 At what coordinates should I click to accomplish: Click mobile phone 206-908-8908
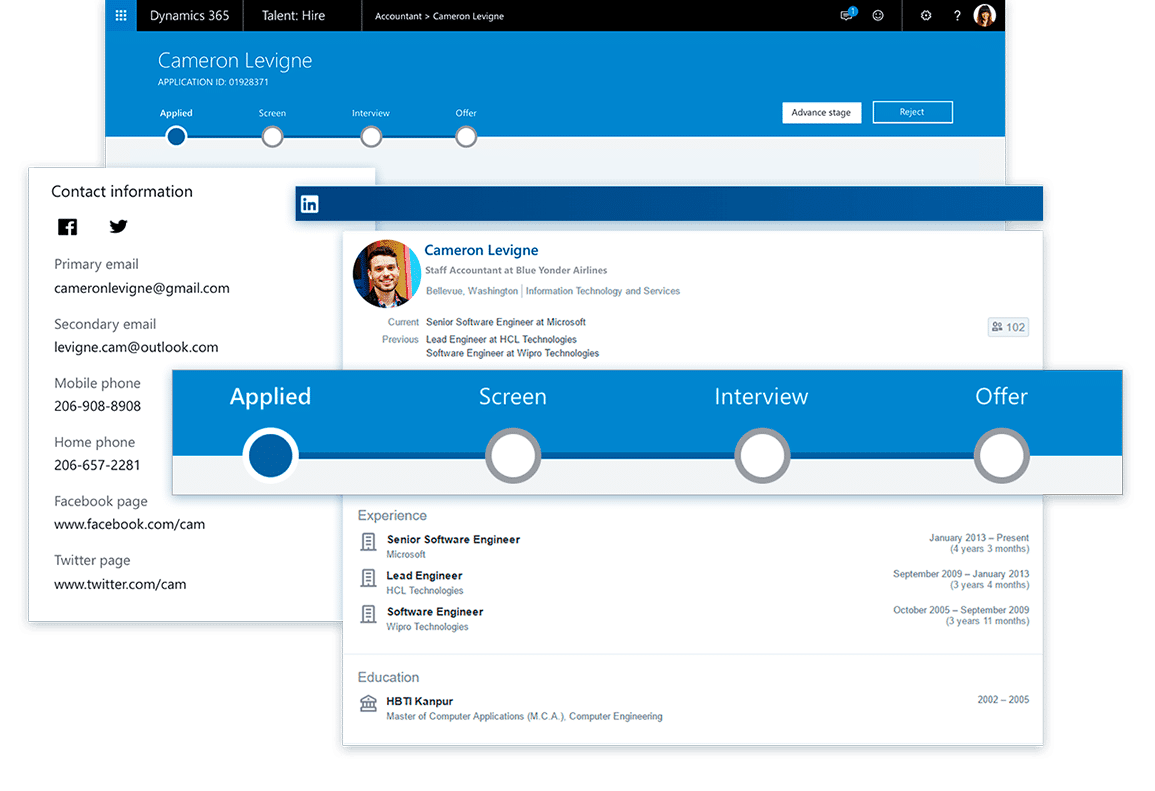pyautogui.click(x=97, y=406)
